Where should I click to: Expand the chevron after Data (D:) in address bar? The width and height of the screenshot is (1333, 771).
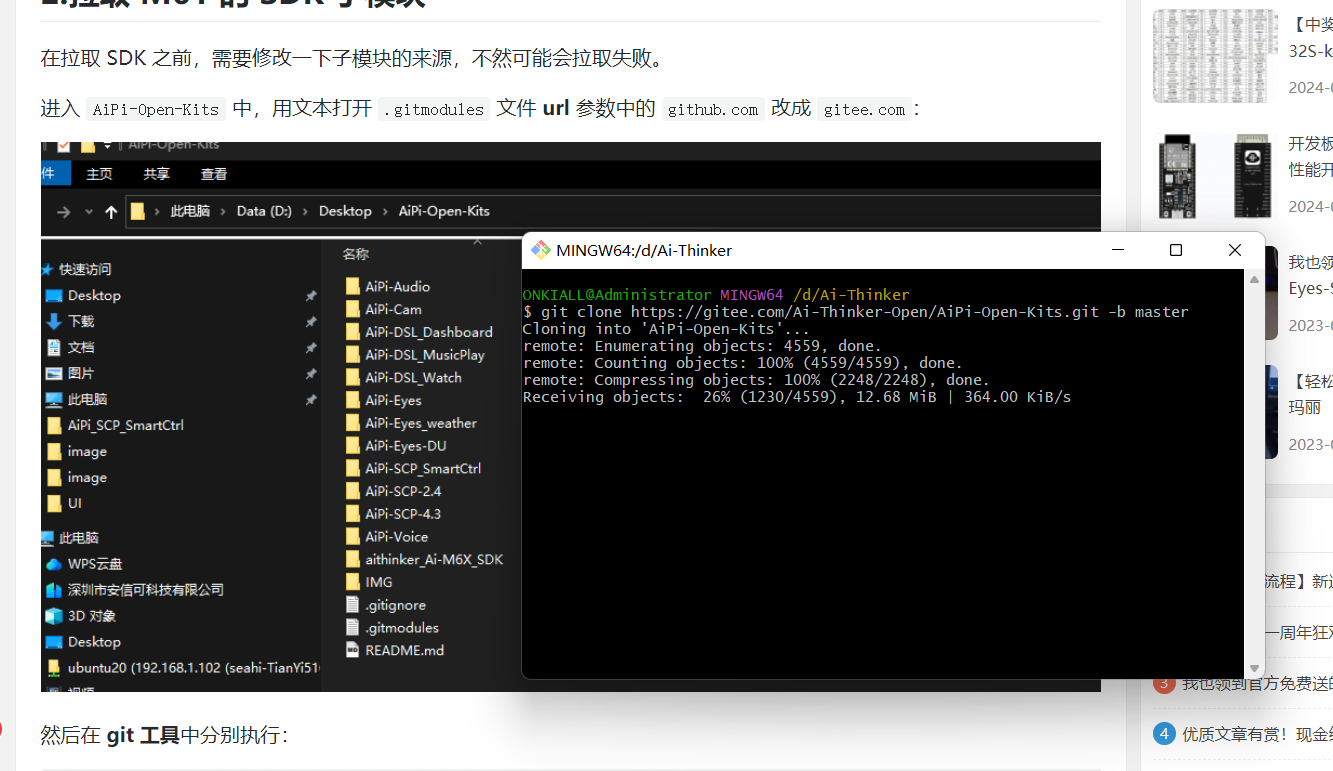[x=306, y=211]
